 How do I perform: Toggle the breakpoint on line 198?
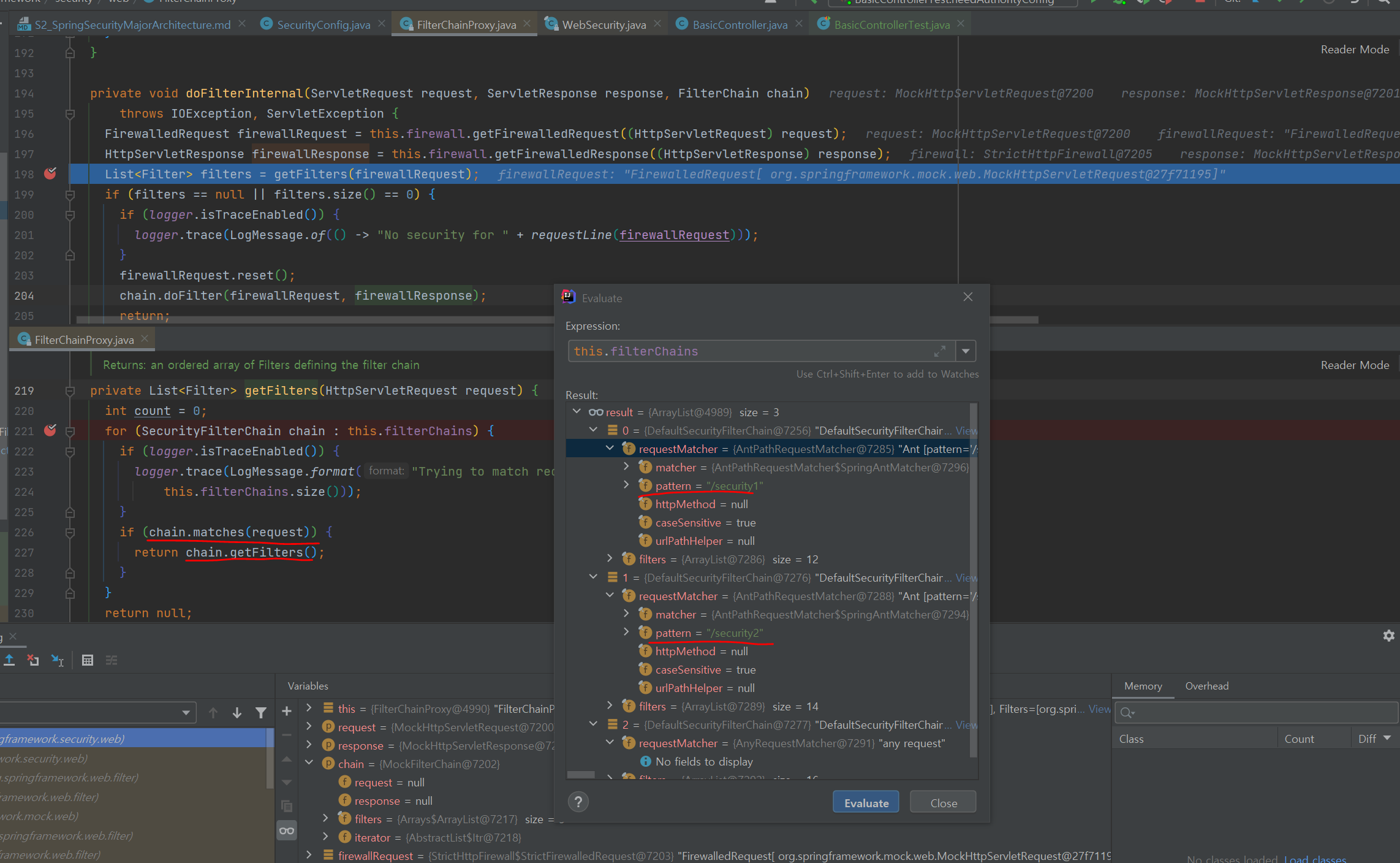pos(50,174)
